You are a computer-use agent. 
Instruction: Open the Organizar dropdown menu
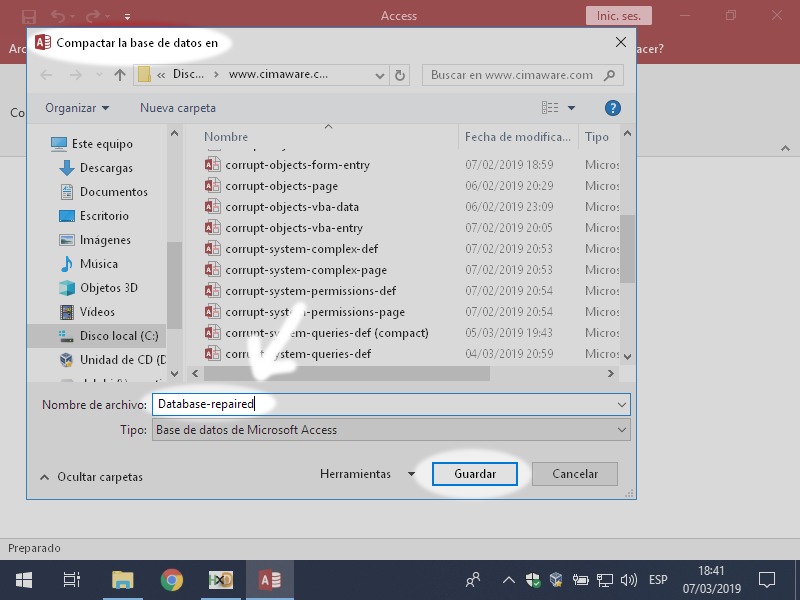(77, 108)
